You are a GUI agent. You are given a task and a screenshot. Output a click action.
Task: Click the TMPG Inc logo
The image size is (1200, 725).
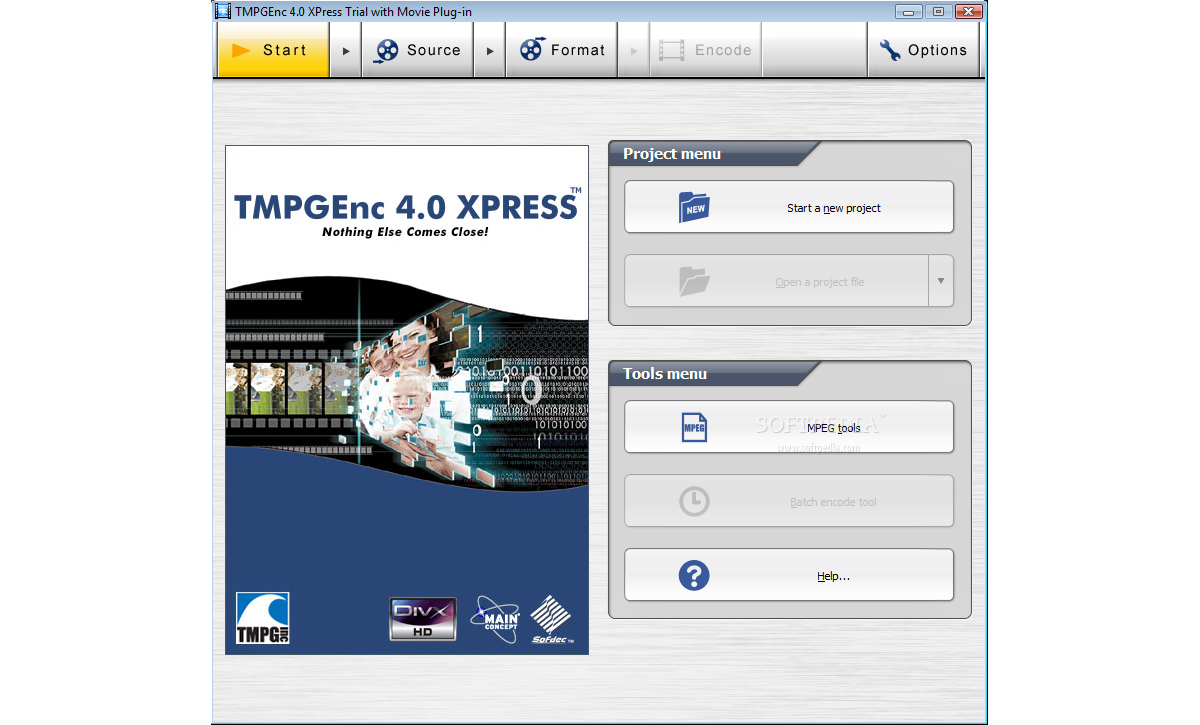(262, 617)
